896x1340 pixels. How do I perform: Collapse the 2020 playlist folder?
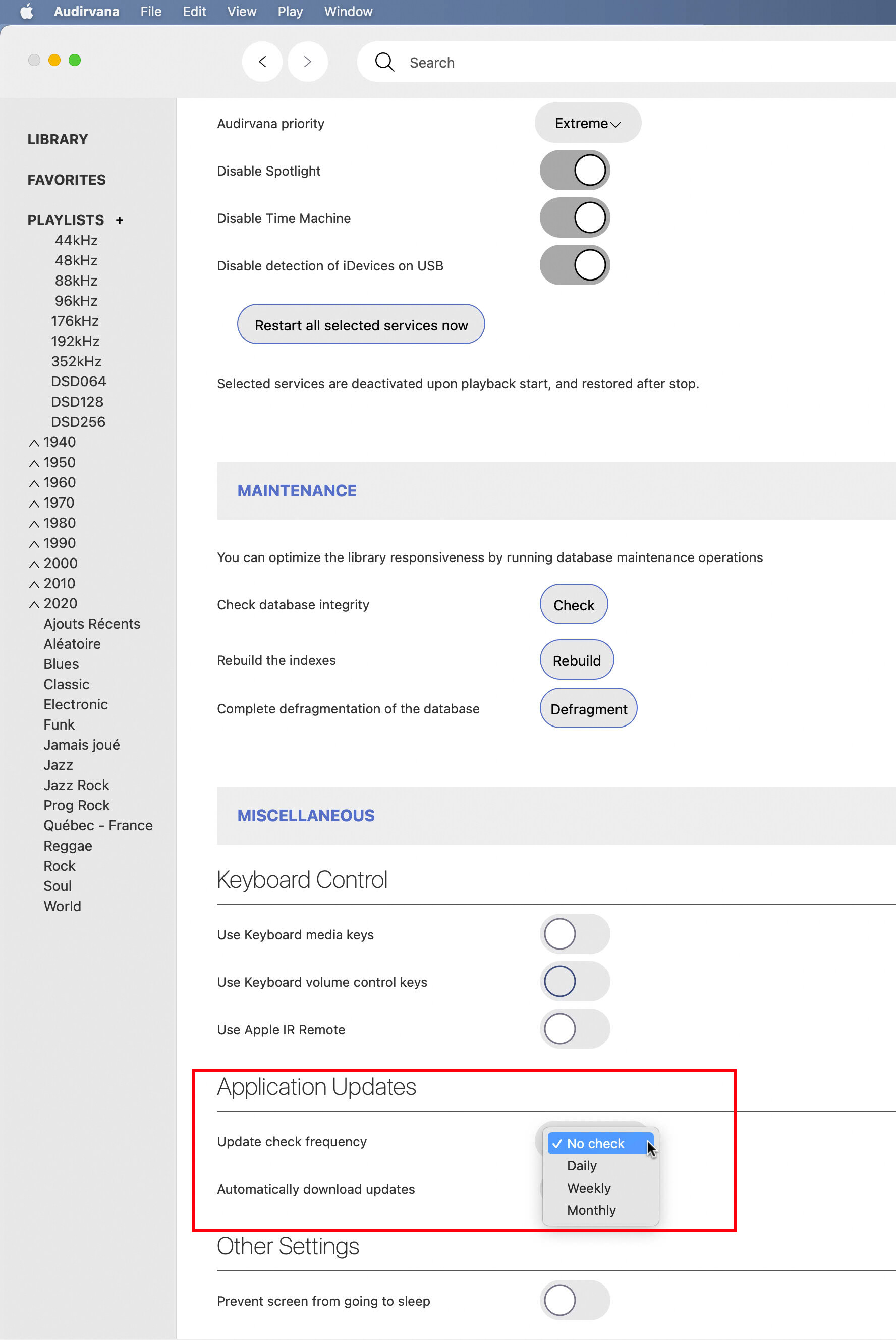[x=34, y=604]
